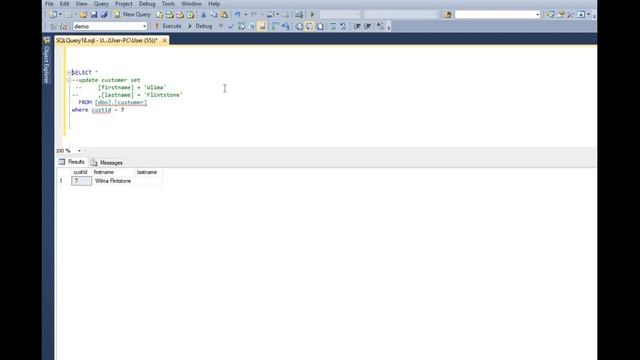This screenshot has height=360, width=640.
Task: Close the SQLQuery18.sql tab
Action: 164,40
